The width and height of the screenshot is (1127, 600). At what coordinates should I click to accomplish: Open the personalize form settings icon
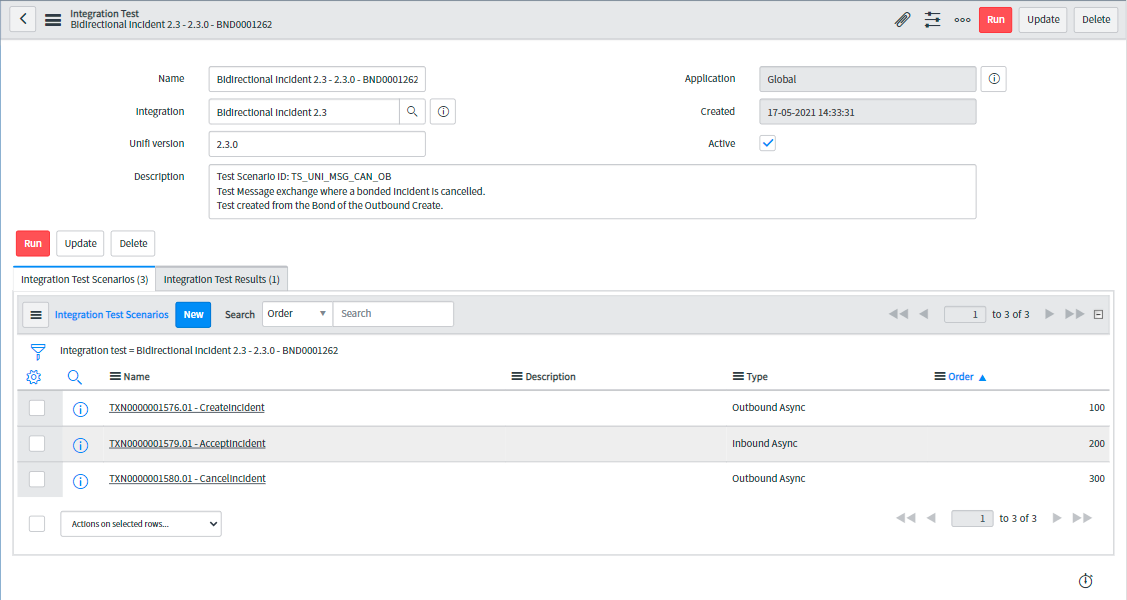click(932, 20)
